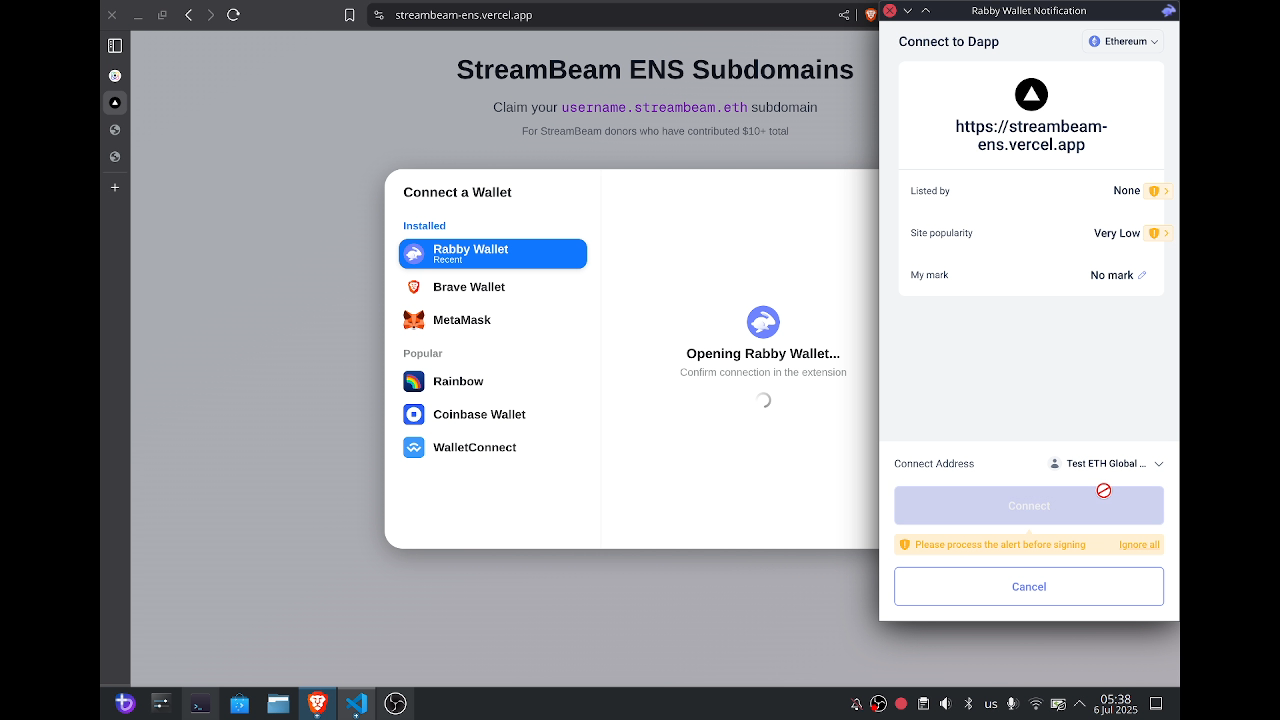Click the microphone tray icon
1280x720 pixels.
(x=1013, y=704)
